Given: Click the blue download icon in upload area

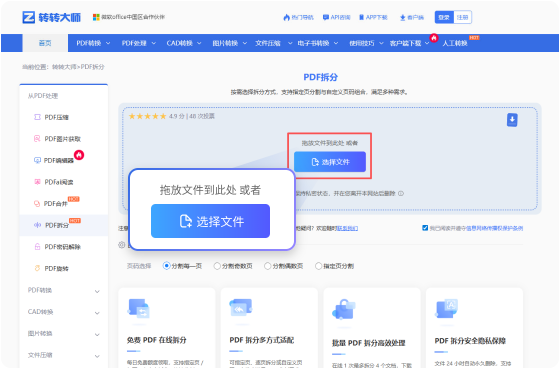Looking at the screenshot, I should (512, 120).
